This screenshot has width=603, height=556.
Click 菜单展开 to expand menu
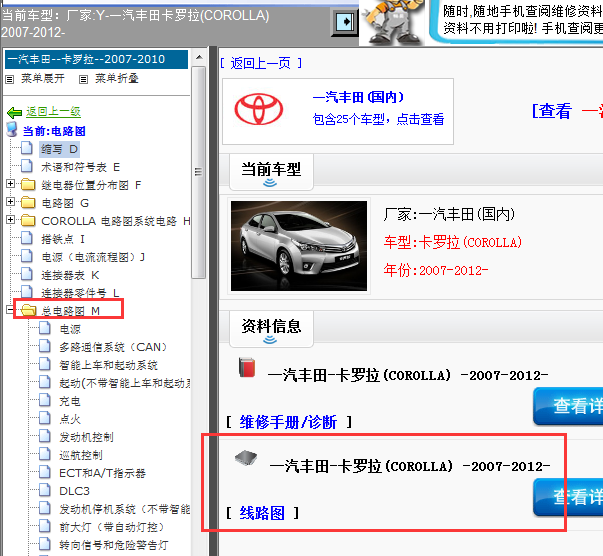tap(43, 79)
